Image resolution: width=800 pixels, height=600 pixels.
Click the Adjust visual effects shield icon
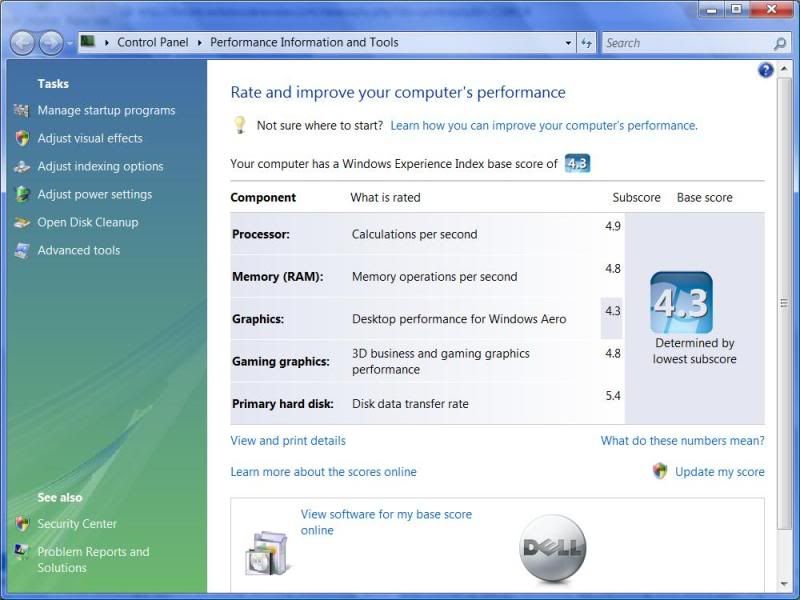point(22,138)
